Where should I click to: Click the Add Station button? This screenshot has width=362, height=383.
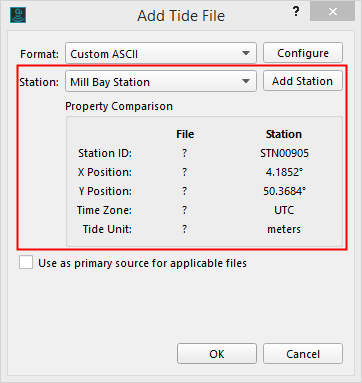(x=303, y=81)
